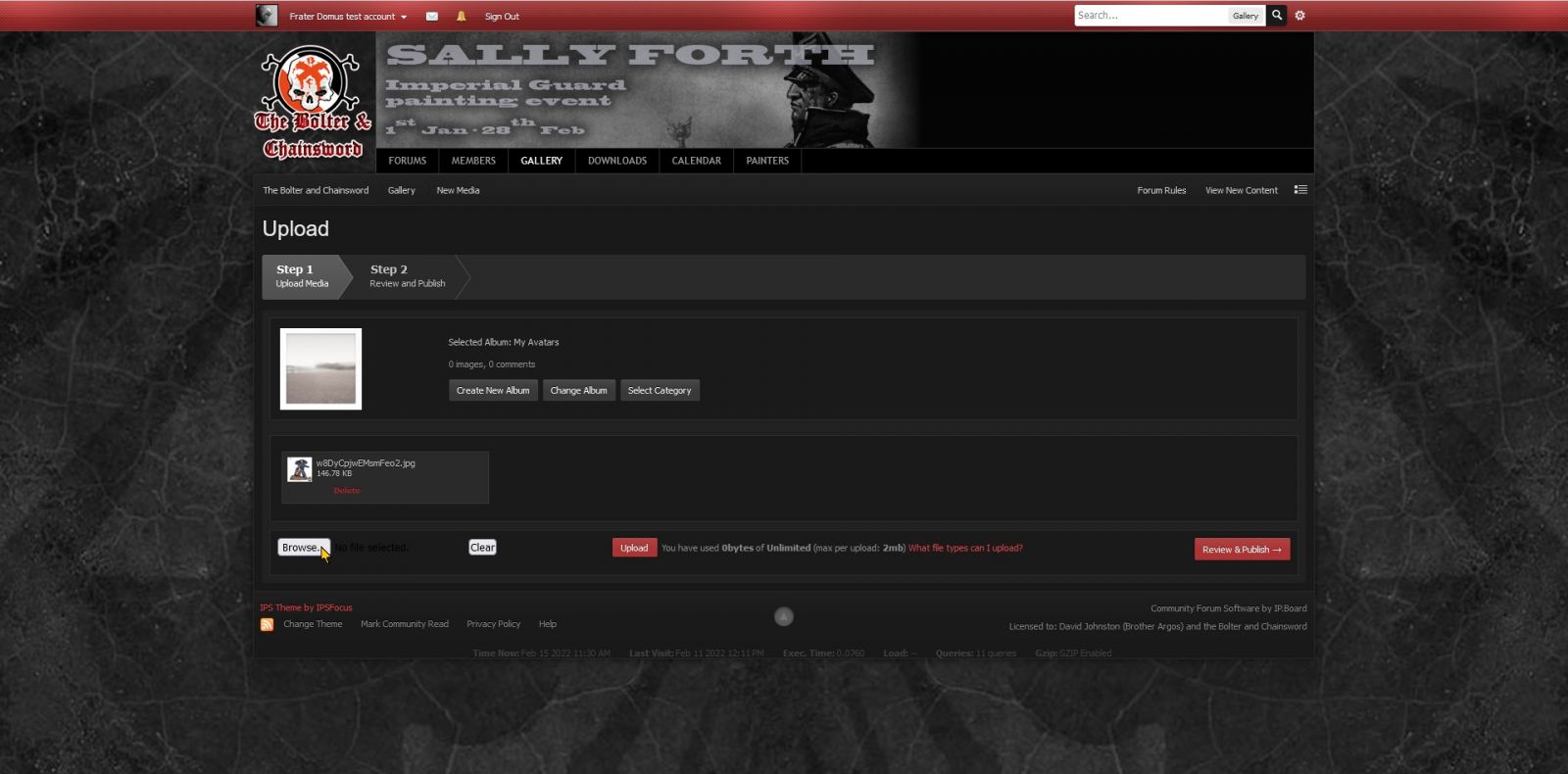The height and width of the screenshot is (774, 1568).
Task: Open the Calendar tab
Action: [x=696, y=161]
